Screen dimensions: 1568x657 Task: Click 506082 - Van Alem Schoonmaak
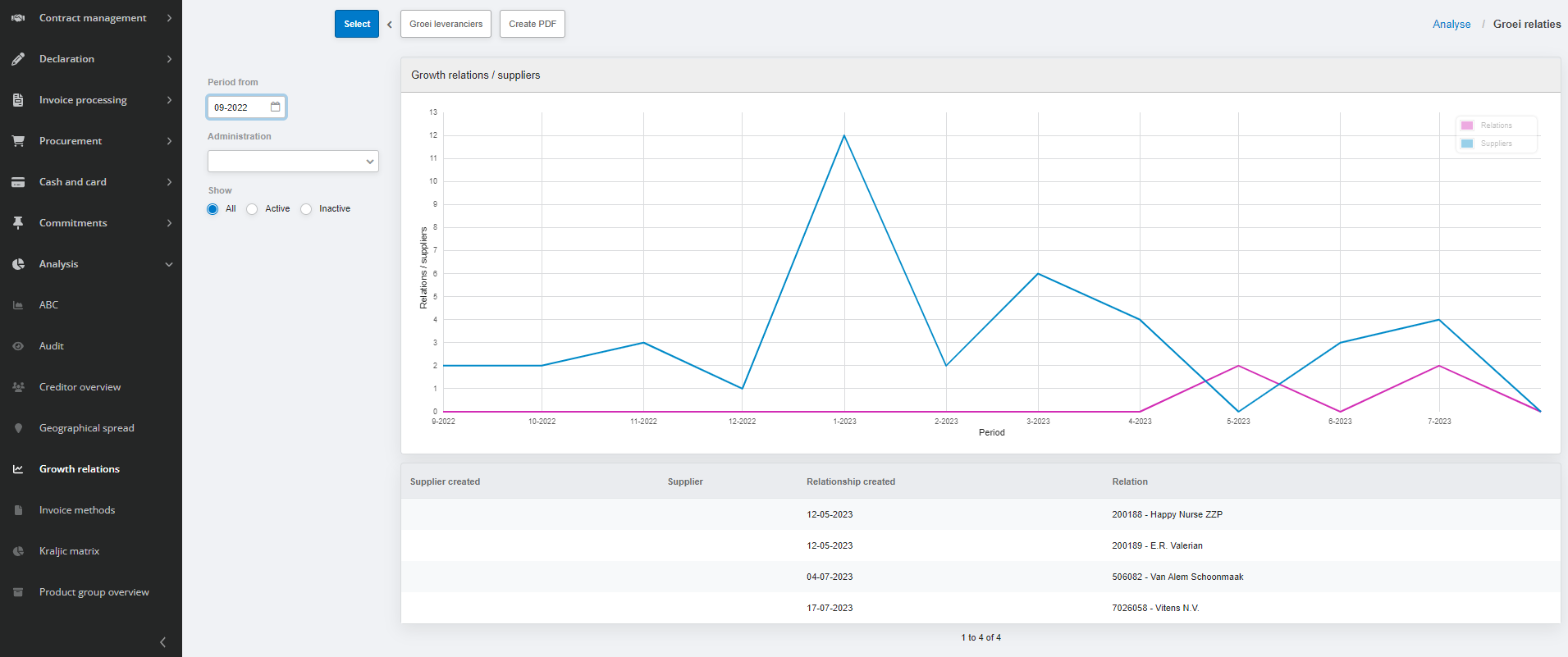pyautogui.click(x=1177, y=577)
